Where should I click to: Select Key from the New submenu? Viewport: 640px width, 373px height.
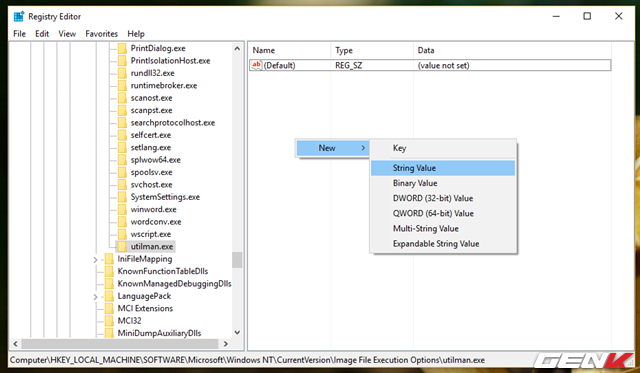pos(443,148)
